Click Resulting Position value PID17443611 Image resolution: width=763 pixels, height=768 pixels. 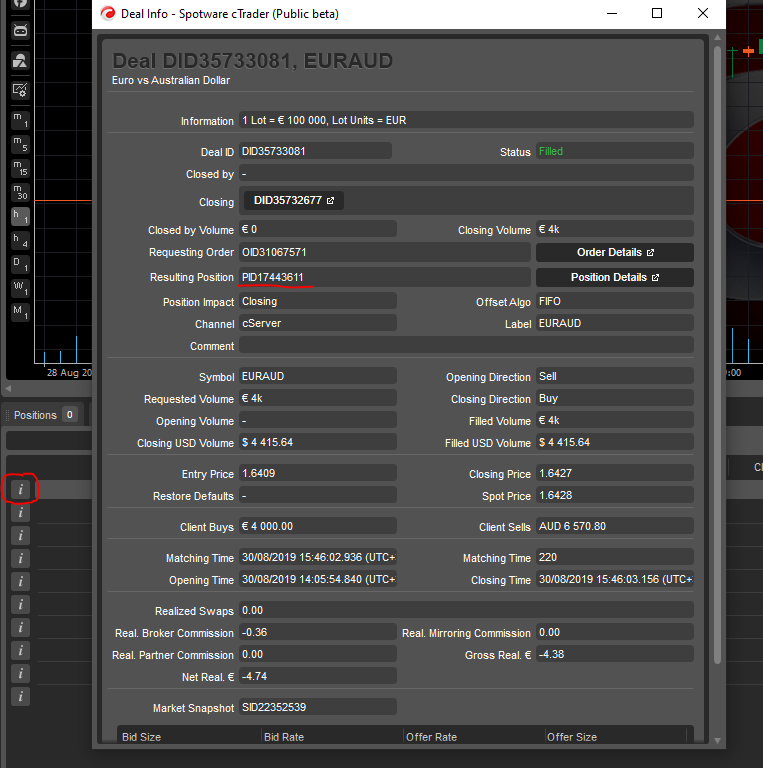point(385,277)
